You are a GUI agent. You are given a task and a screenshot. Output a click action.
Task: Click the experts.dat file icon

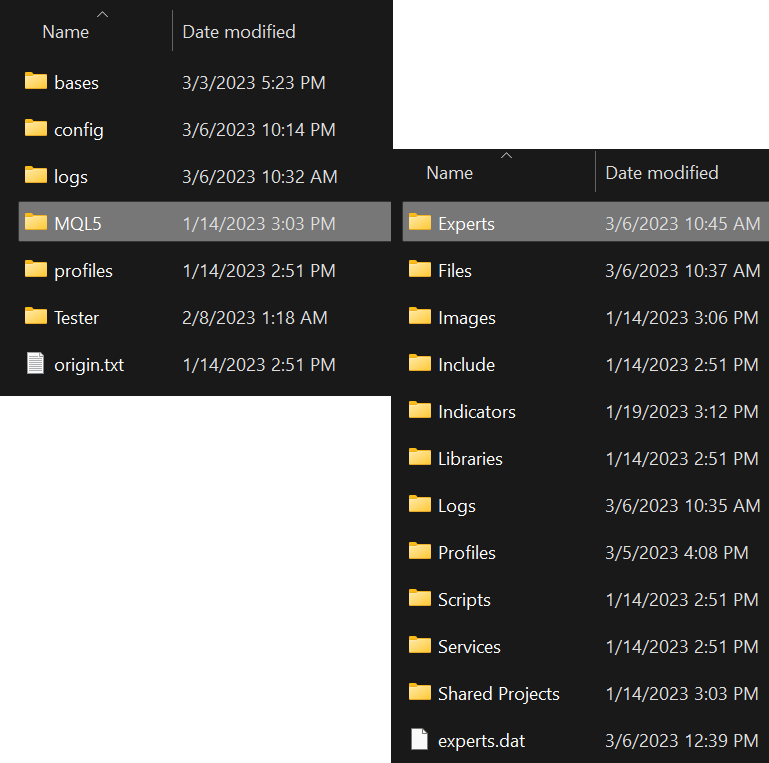419,739
